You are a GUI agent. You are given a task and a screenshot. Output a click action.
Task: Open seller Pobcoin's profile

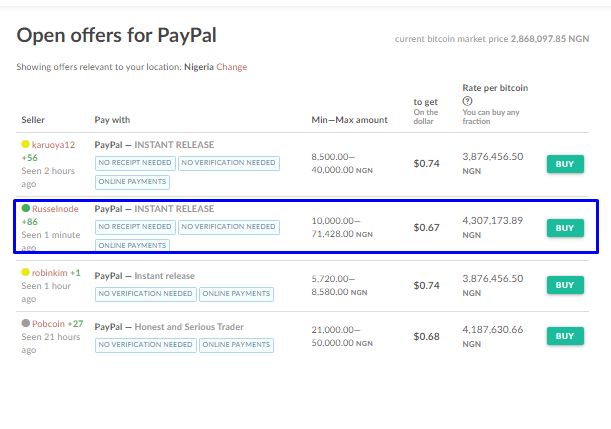(x=48, y=324)
